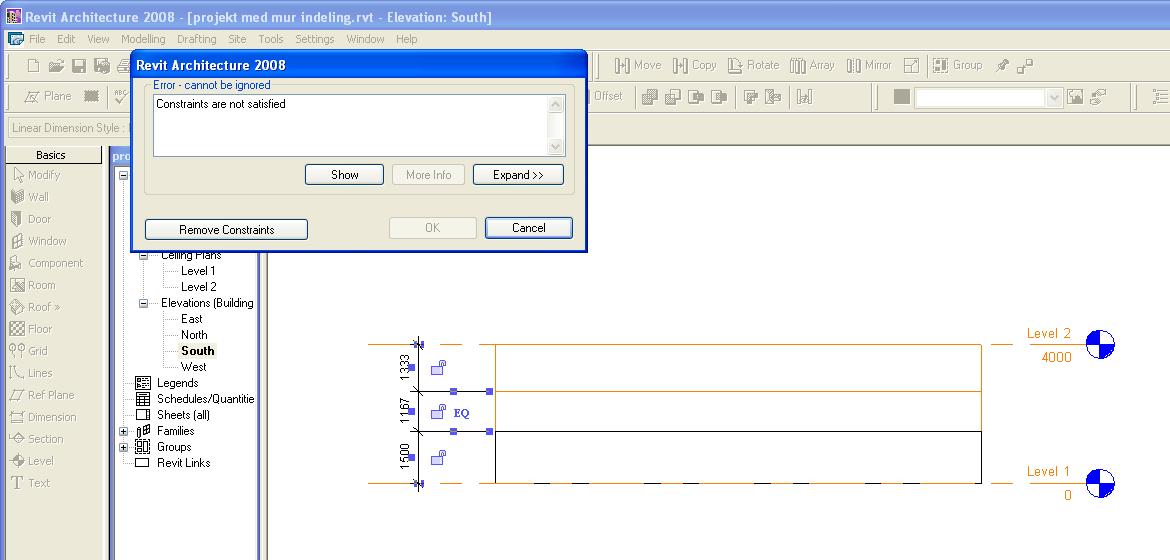Screen dimensions: 1170x560
Task: Click the Group tool icon
Action: (940, 66)
